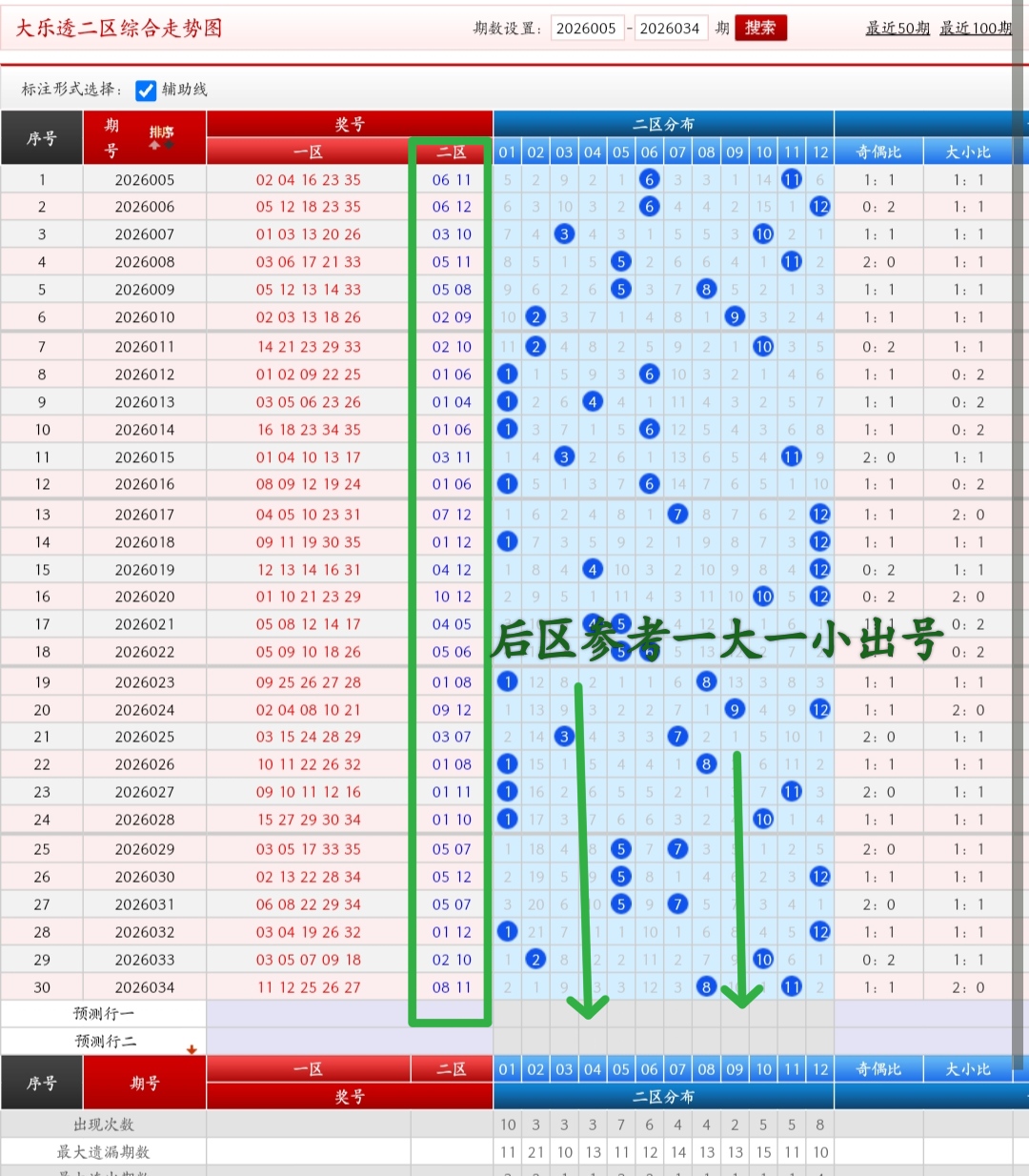Screen dimensions: 1029x1176
Task: Click the top 奇偶比 column header
Action: [878, 152]
